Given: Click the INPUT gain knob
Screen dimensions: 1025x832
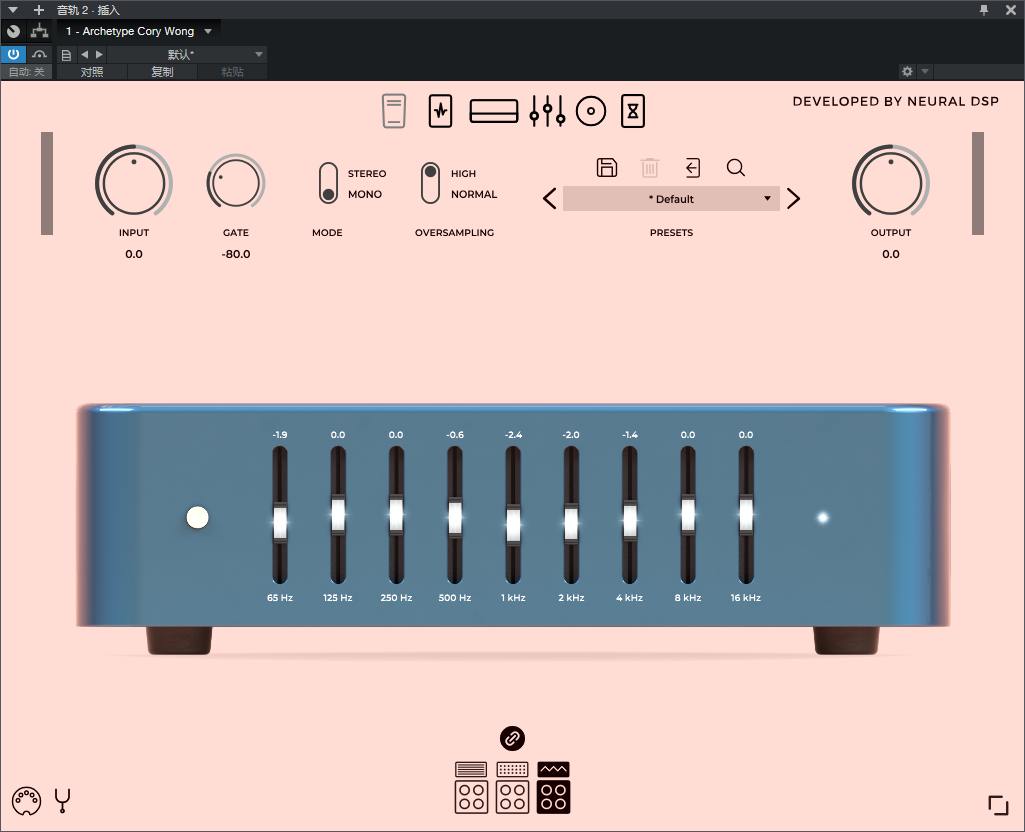Looking at the screenshot, I should click(134, 182).
